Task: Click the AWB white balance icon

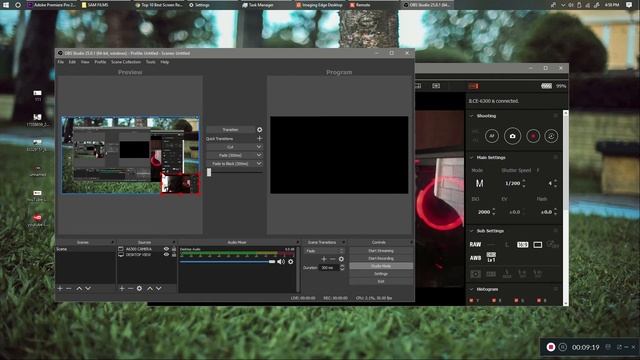Action: pos(476,258)
